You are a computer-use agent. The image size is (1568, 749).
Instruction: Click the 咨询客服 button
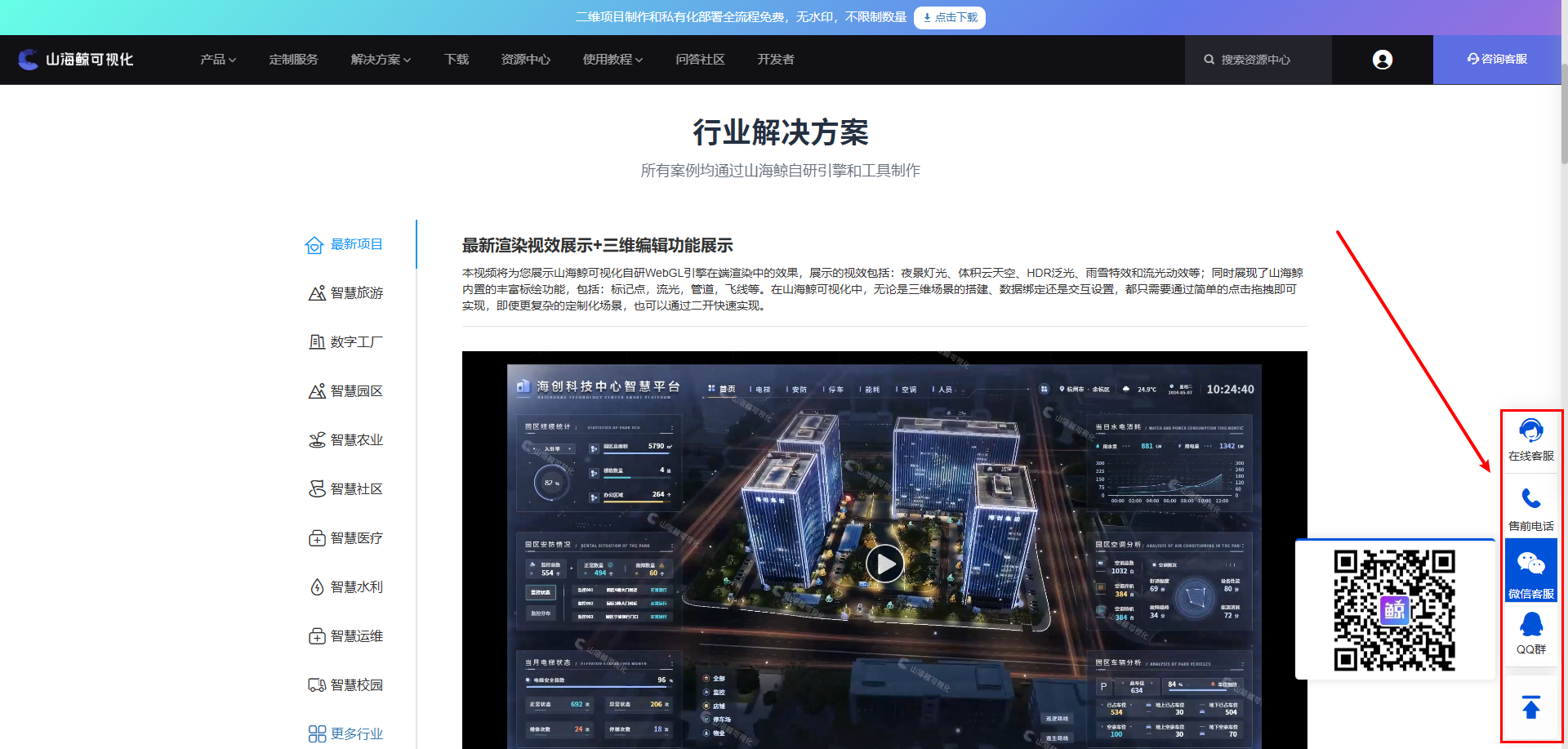tap(1497, 60)
